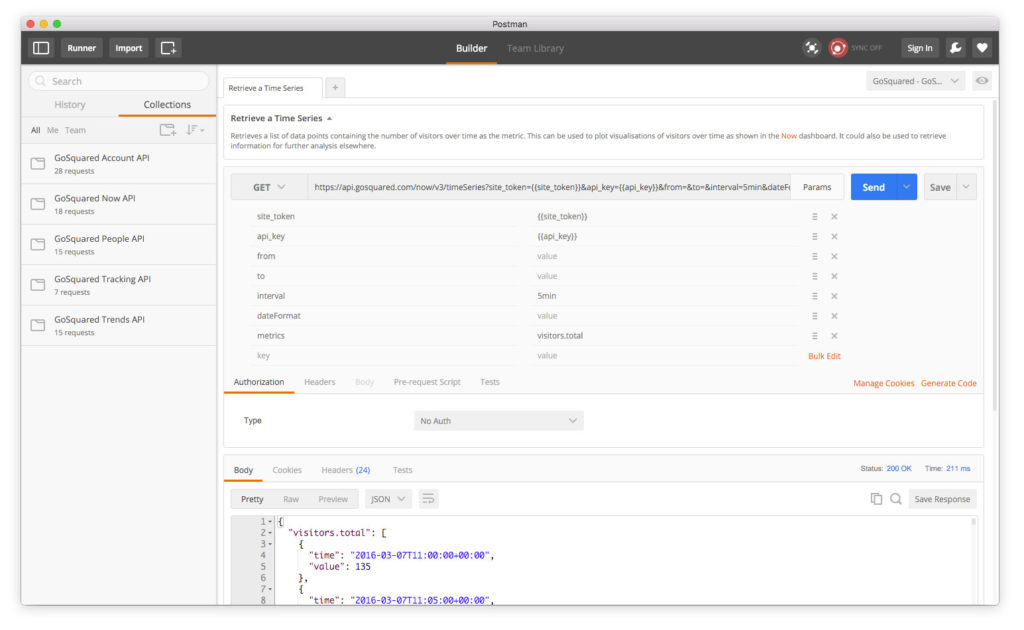Select the Collections tab
1024x630 pixels.
click(x=167, y=104)
